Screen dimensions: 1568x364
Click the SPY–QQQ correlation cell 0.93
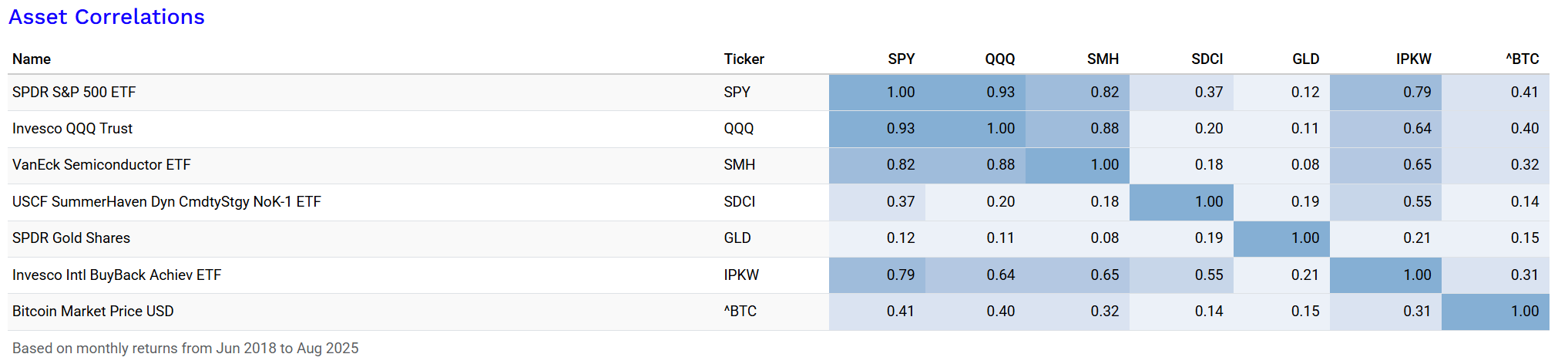point(1000,93)
